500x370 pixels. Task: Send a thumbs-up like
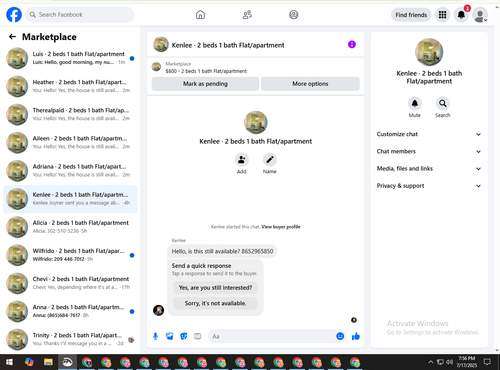click(x=356, y=336)
